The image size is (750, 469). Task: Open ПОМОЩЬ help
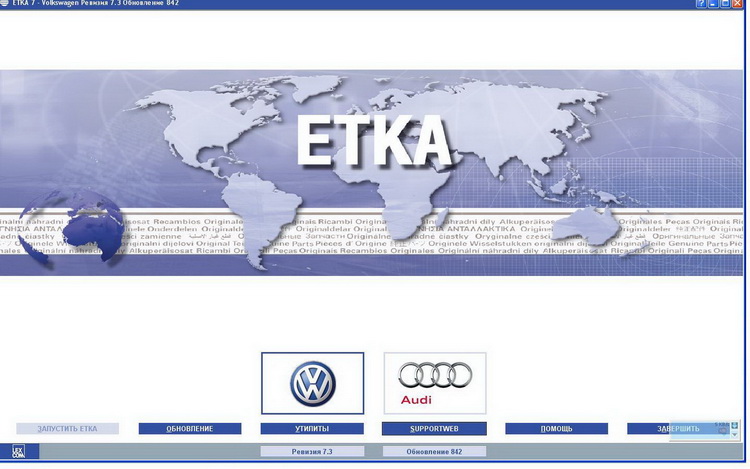click(557, 429)
